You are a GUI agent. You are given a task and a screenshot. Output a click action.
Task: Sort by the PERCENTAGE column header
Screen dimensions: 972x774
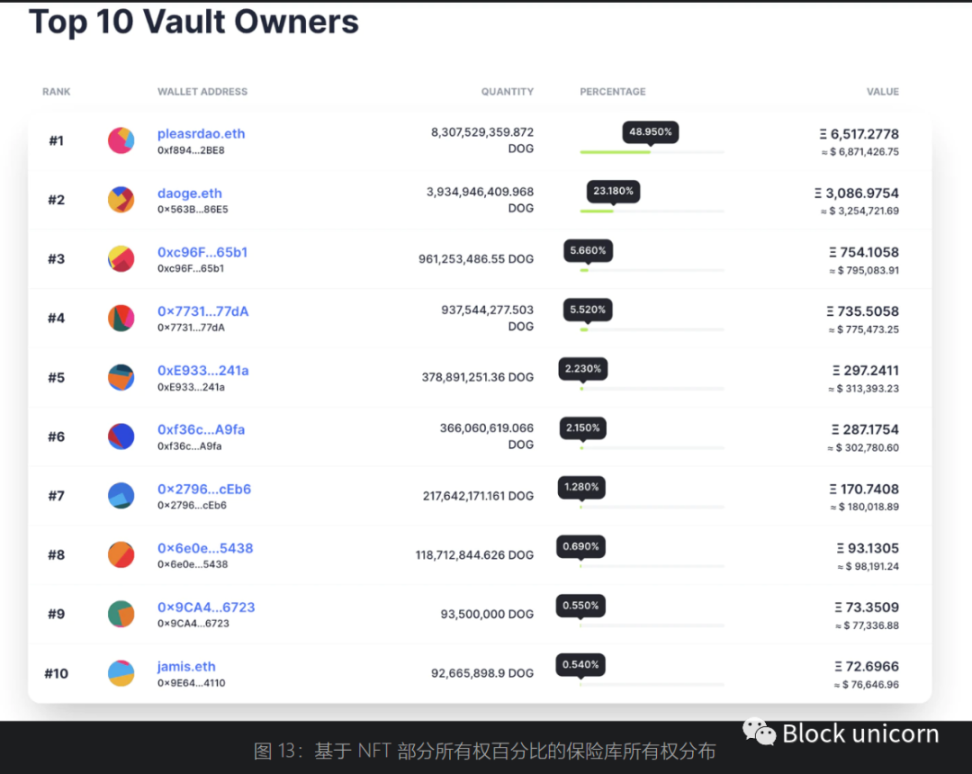point(612,92)
